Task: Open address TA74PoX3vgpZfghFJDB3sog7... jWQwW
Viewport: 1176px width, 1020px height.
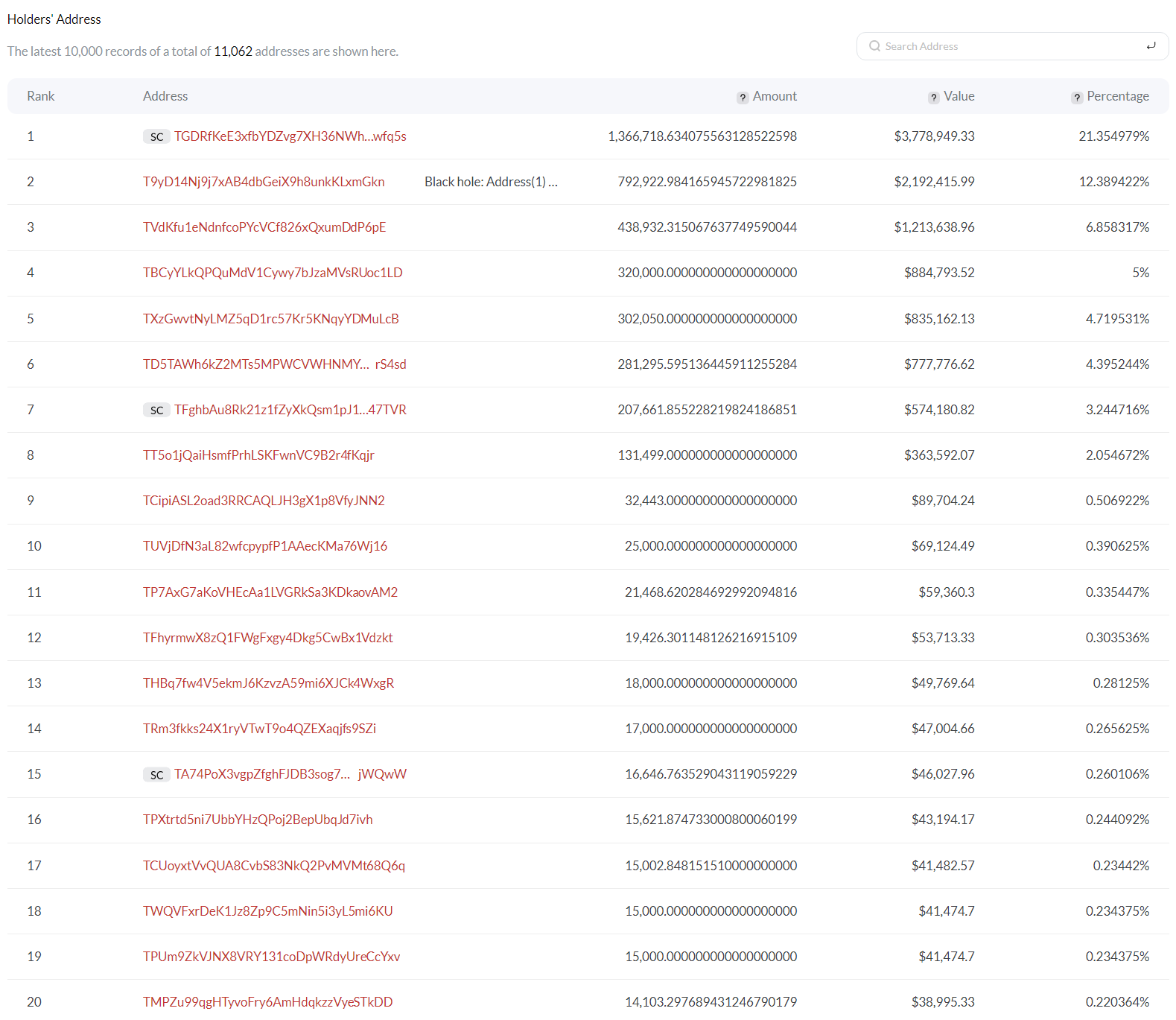Action: (x=290, y=774)
